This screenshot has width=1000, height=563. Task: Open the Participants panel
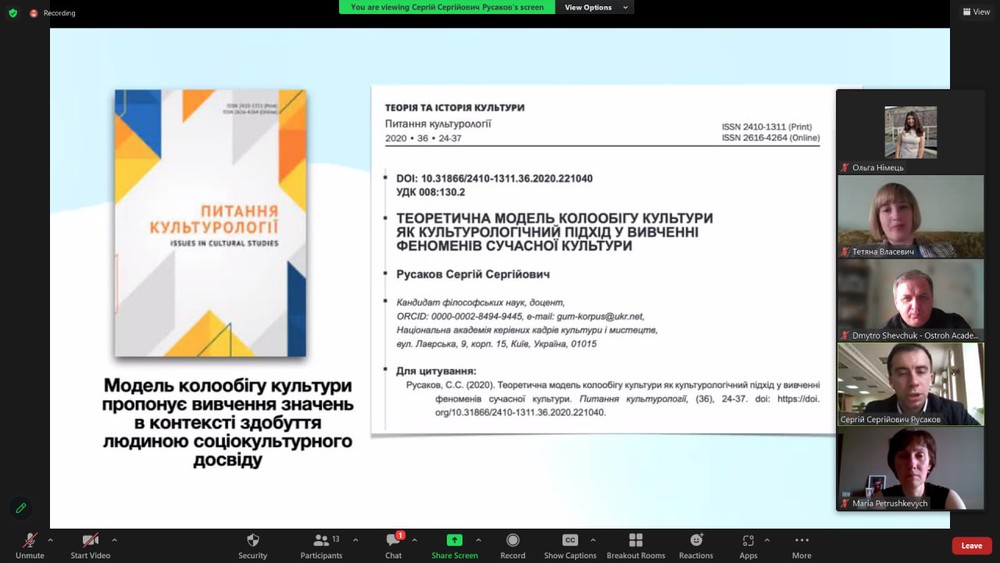(321, 541)
